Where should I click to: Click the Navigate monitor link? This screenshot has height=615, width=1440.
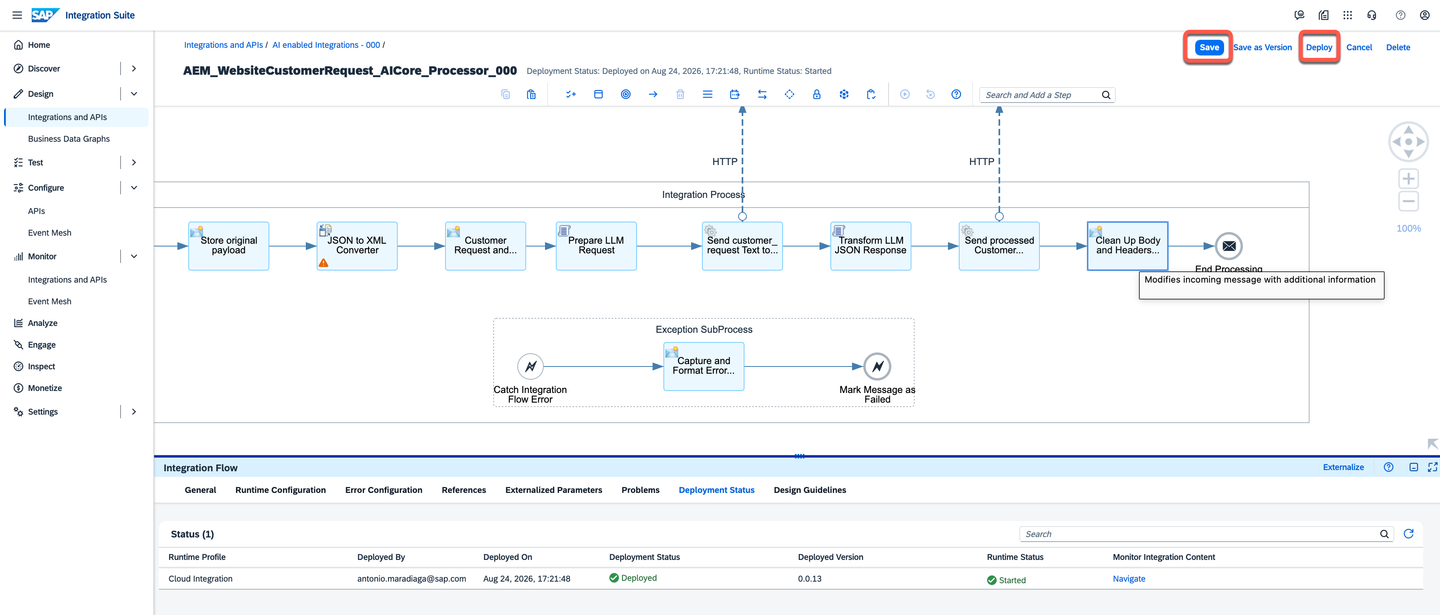(1129, 579)
